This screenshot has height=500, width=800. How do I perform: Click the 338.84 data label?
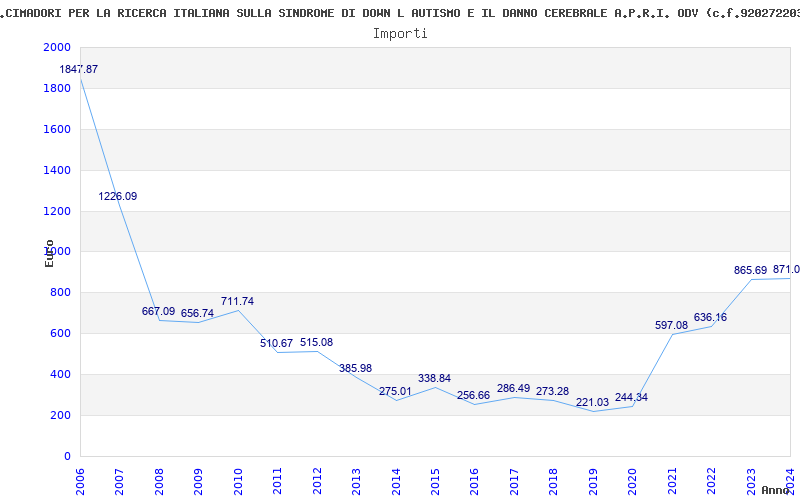pyautogui.click(x=434, y=379)
